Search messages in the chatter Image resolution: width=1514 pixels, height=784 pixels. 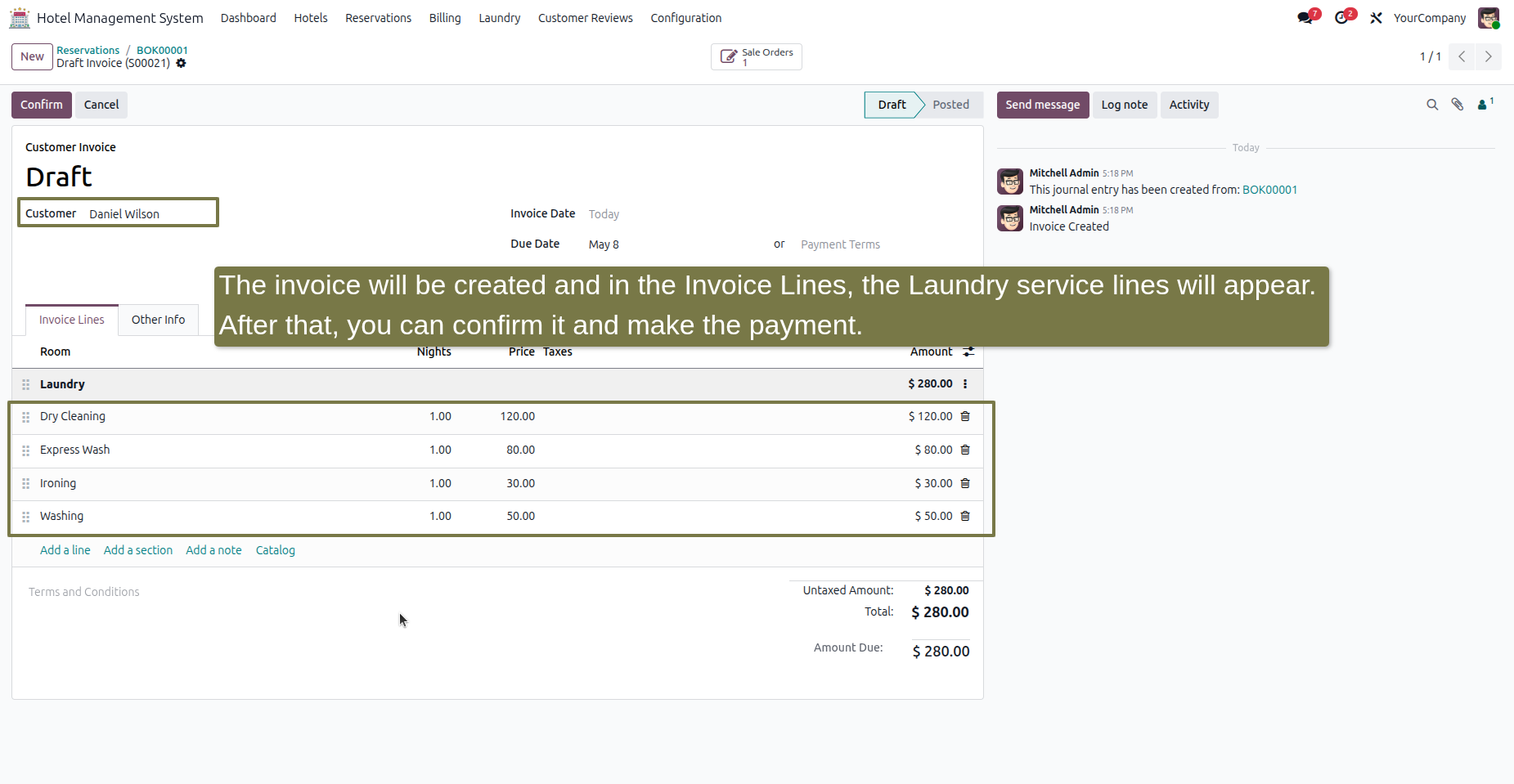(1432, 105)
